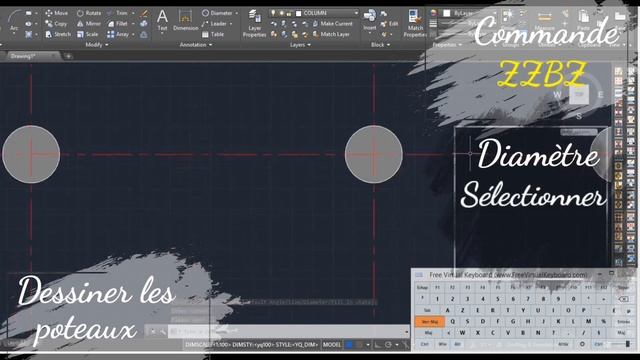Expand the Block panel
Viewport: 640px width, 360px height.
[x=380, y=45]
